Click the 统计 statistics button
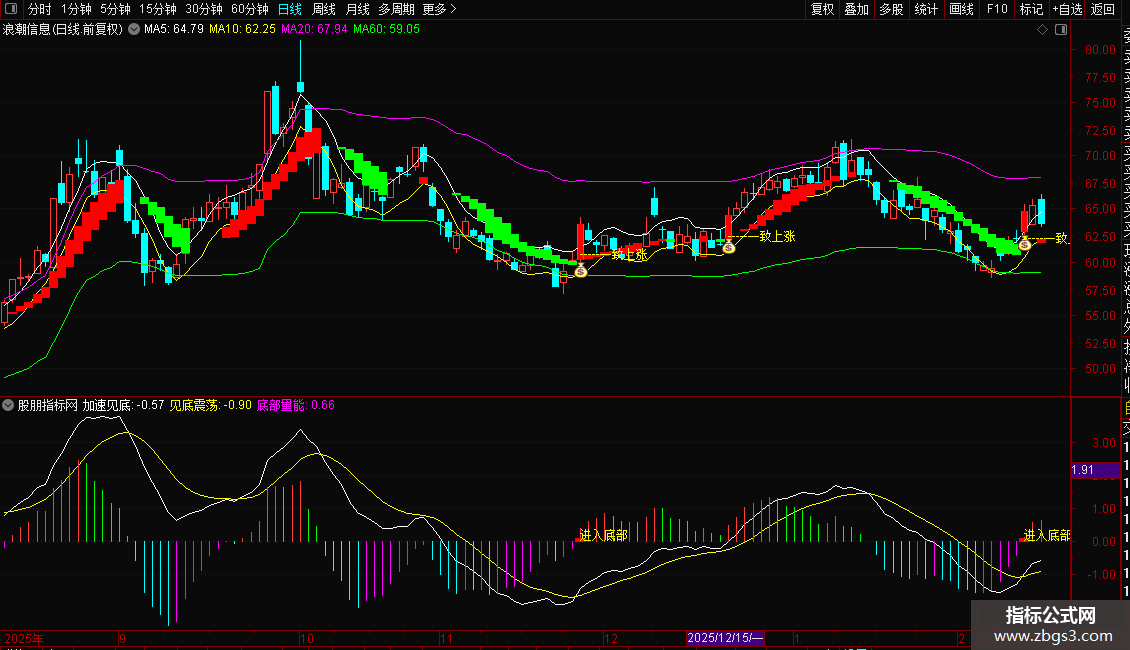Screen dimensions: 1130x650 926,9
